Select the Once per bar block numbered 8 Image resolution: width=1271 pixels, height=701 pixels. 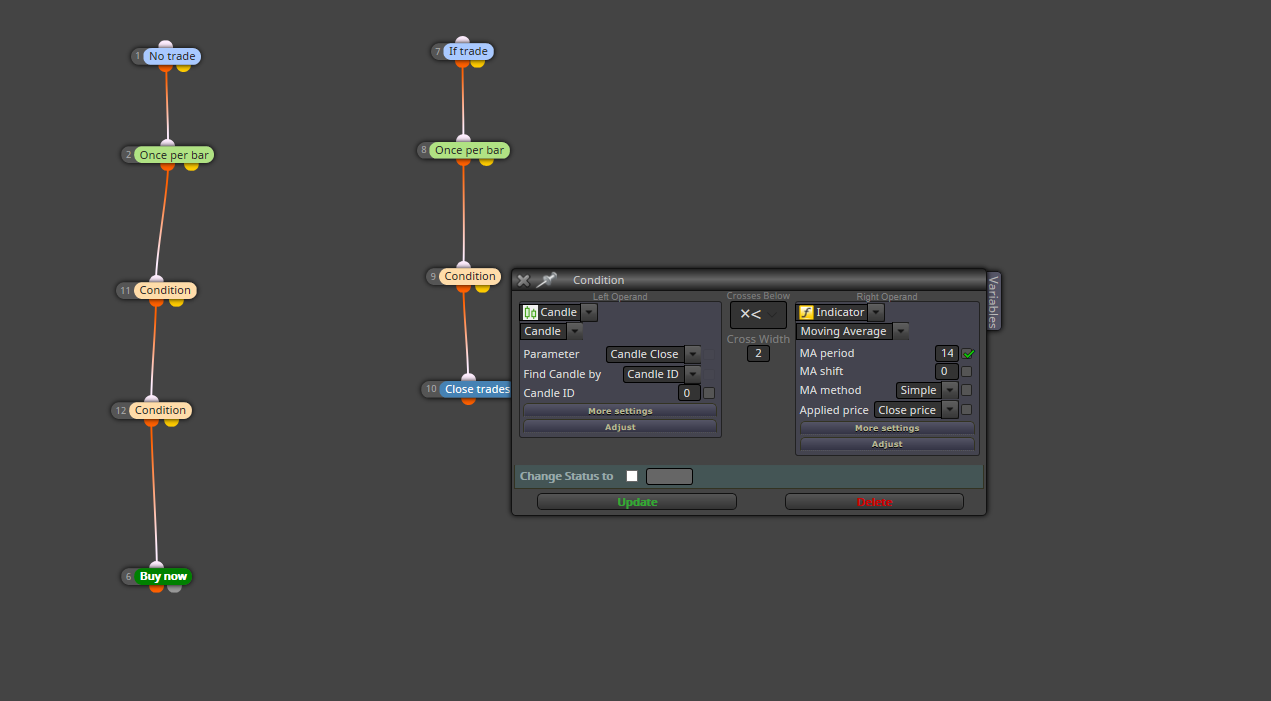469,150
